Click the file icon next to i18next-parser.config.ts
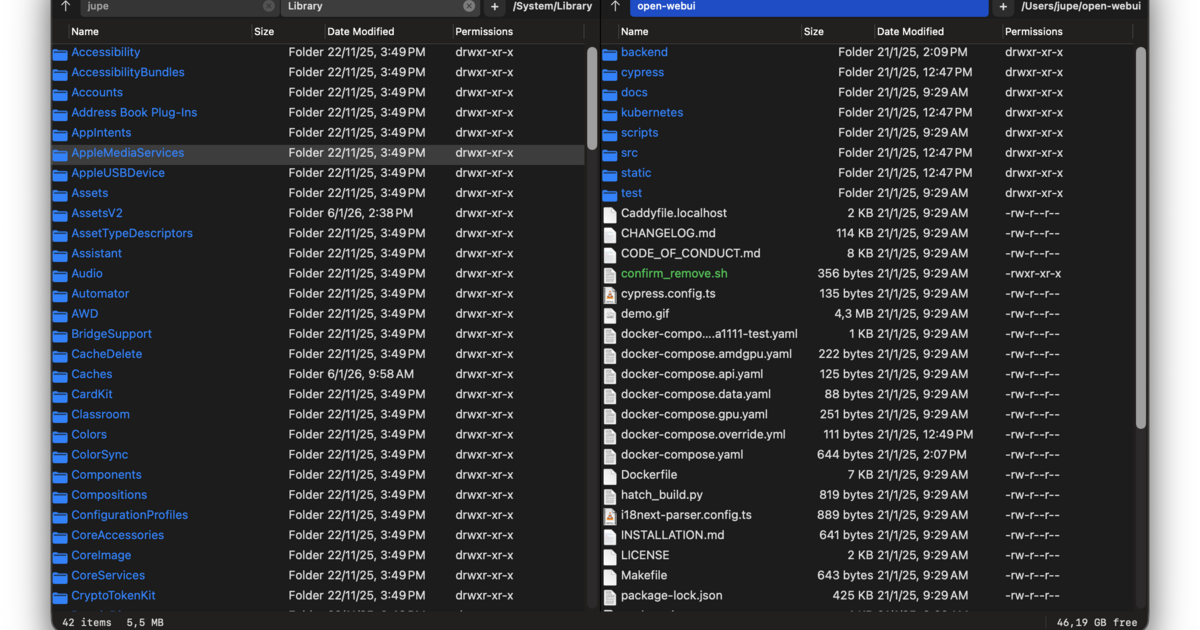 click(609, 514)
